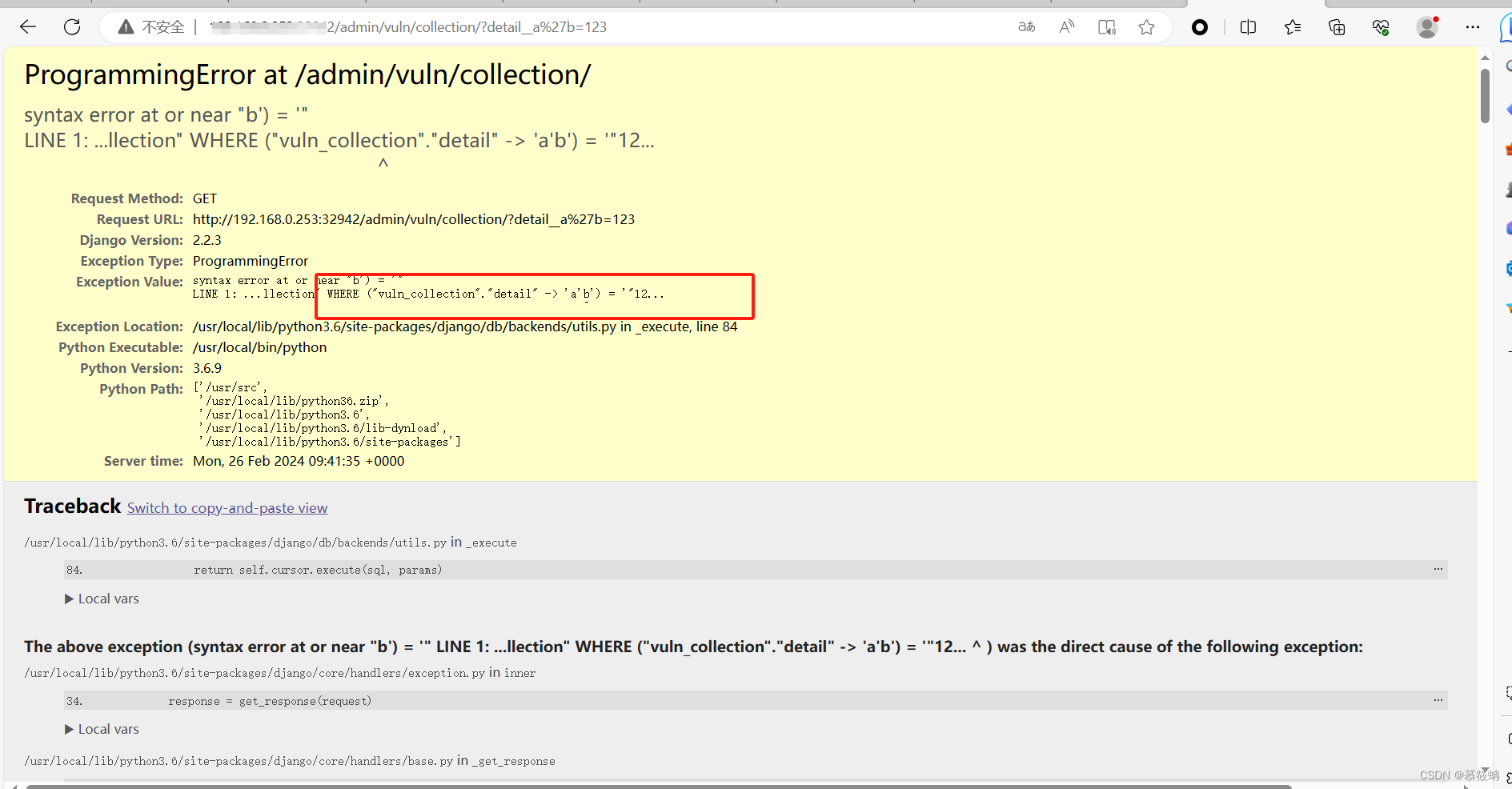This screenshot has height=789, width=1512.
Task: Click inside the address bar
Action: click(480, 26)
